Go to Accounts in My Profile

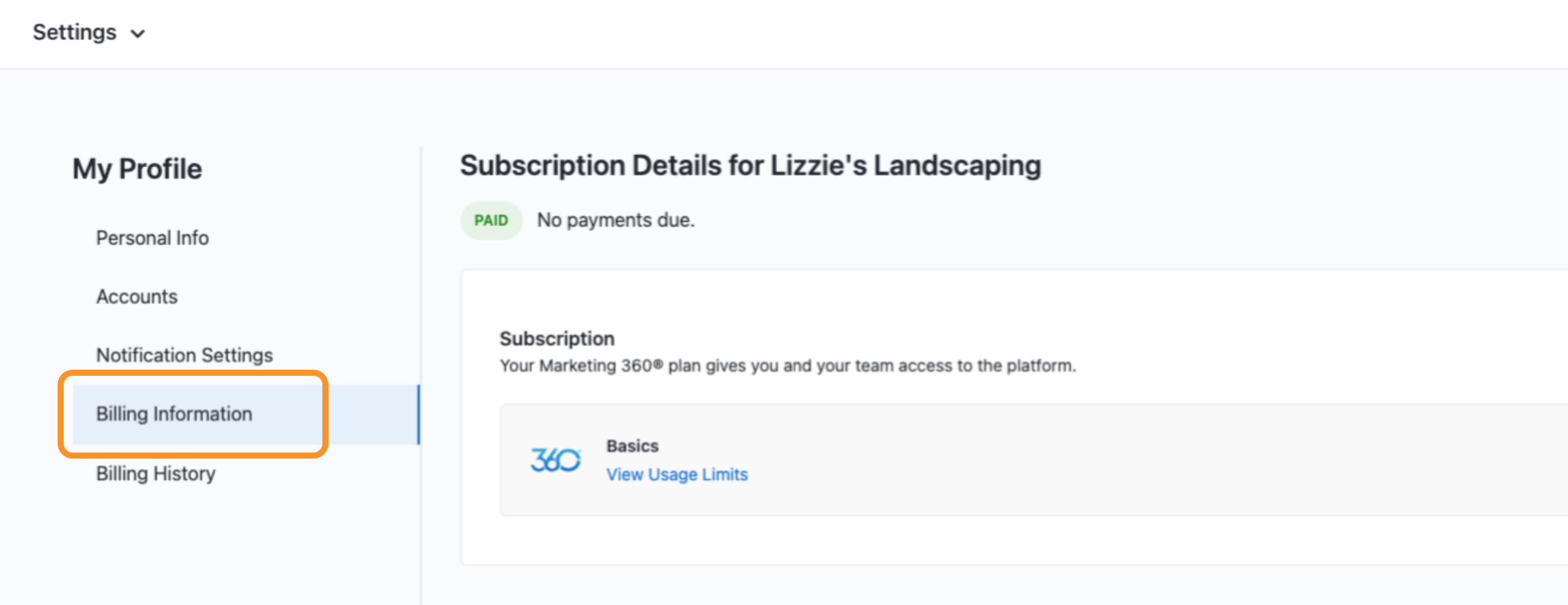137,296
